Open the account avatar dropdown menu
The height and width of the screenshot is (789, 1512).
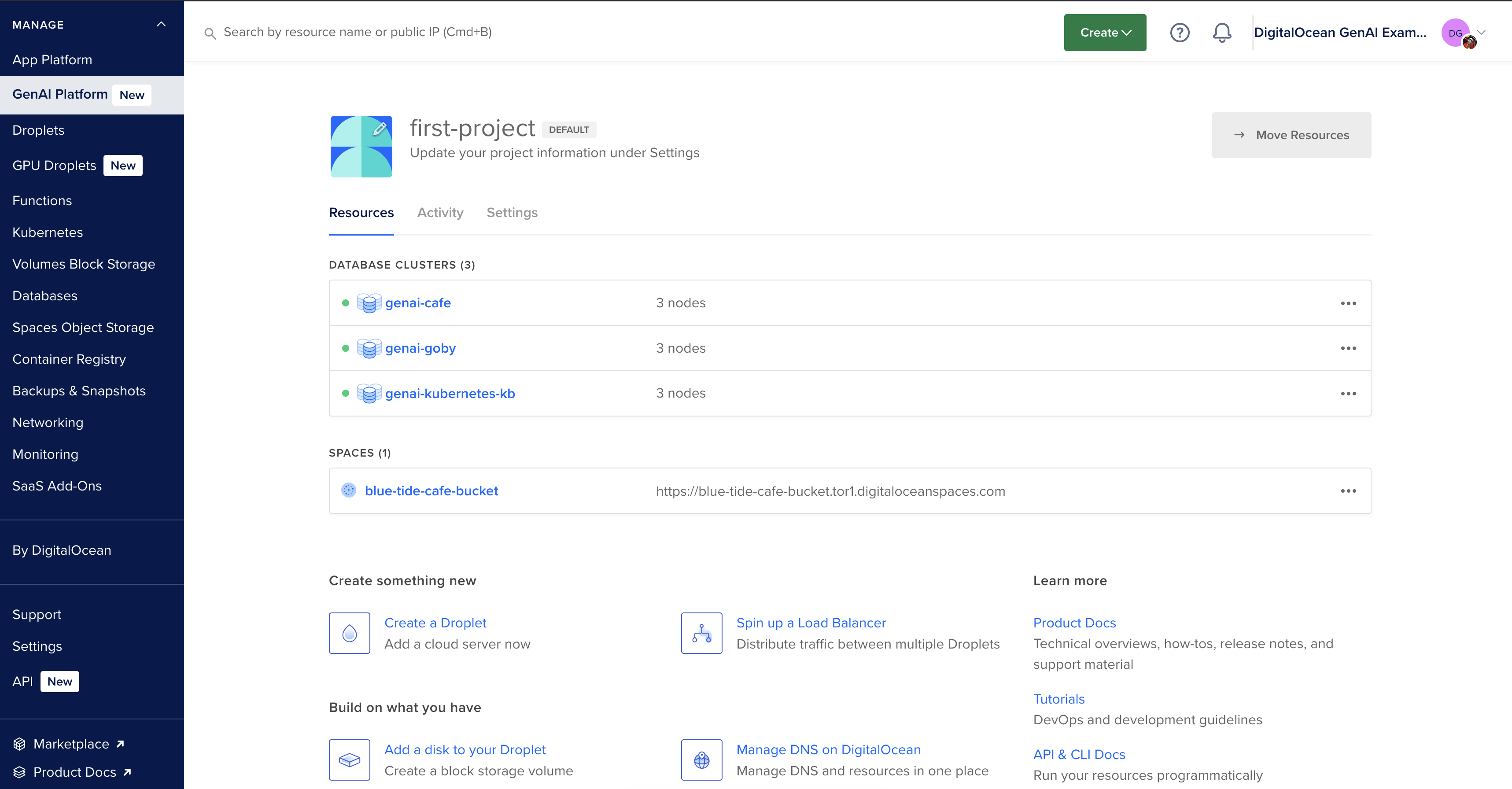click(1464, 33)
